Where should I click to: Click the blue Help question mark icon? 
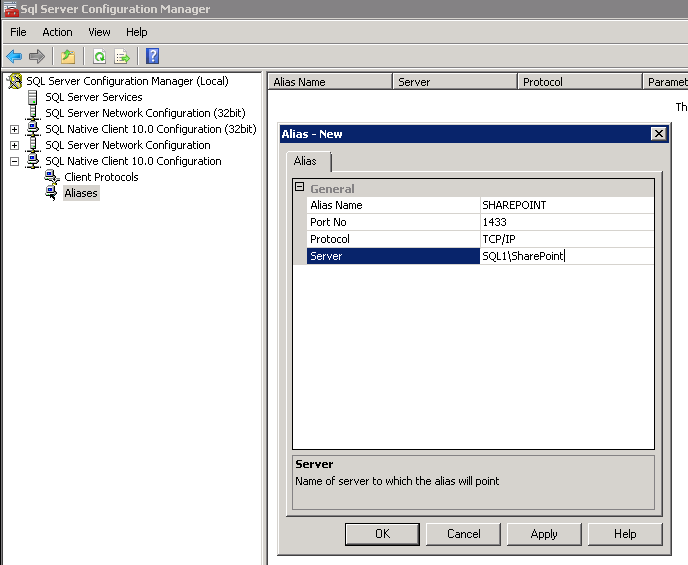pyautogui.click(x=152, y=56)
